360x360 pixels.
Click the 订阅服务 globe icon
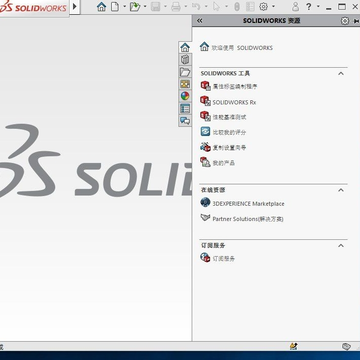[205, 257]
